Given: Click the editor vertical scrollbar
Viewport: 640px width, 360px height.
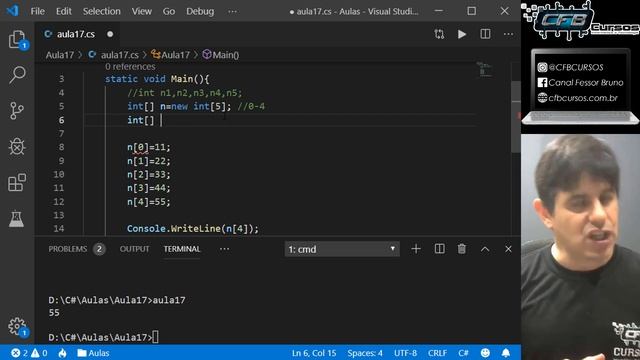Looking at the screenshot, I should pos(516,116).
